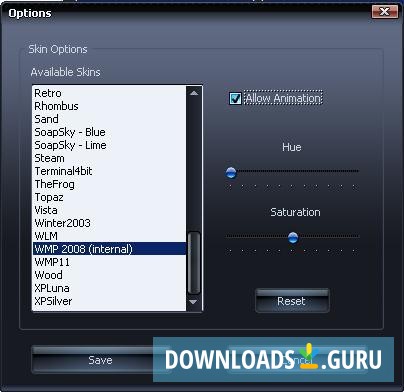Select the XPSilver skin
Viewport: 404px width, 392px height.
pos(109,301)
